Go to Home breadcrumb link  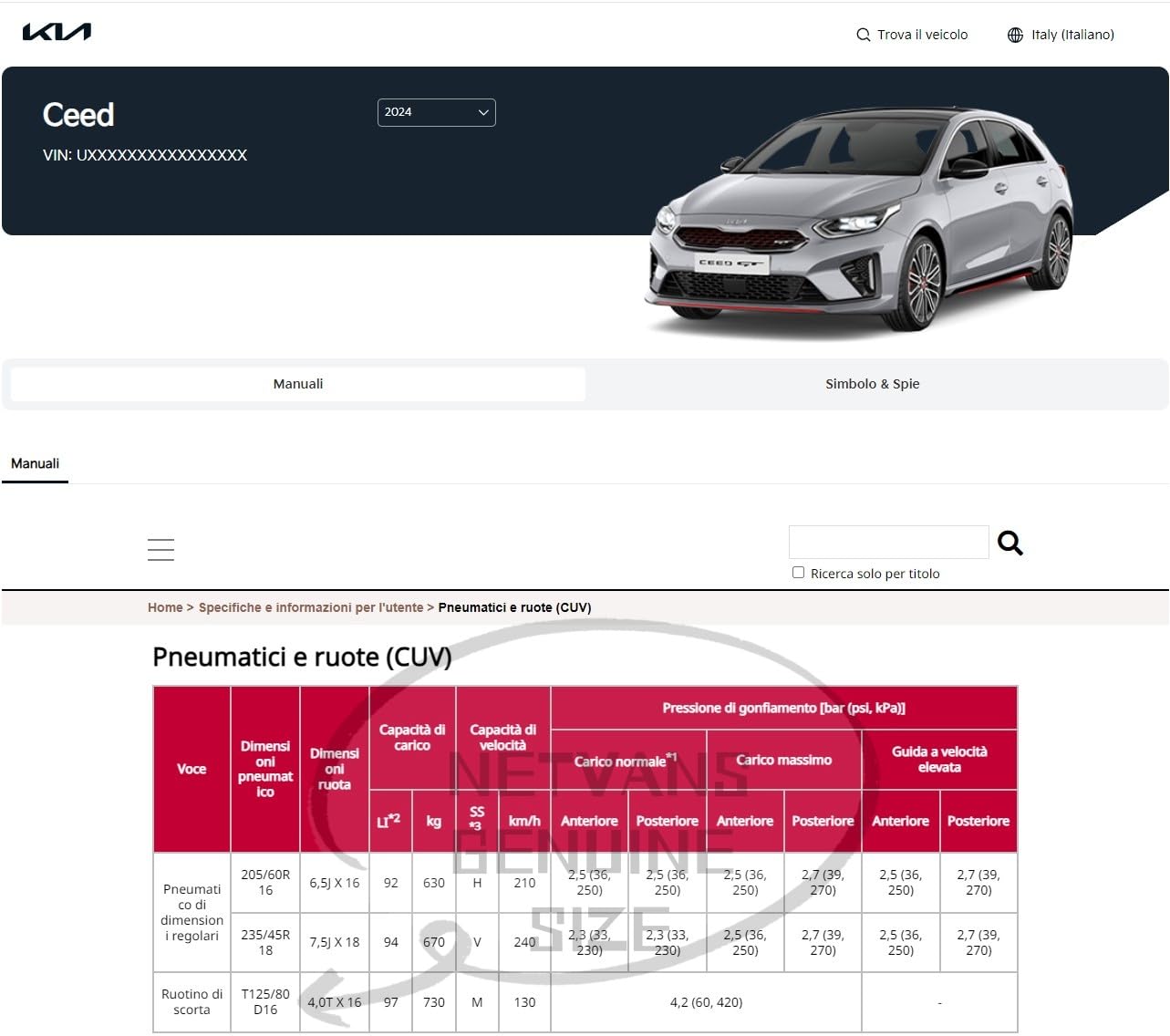point(165,607)
